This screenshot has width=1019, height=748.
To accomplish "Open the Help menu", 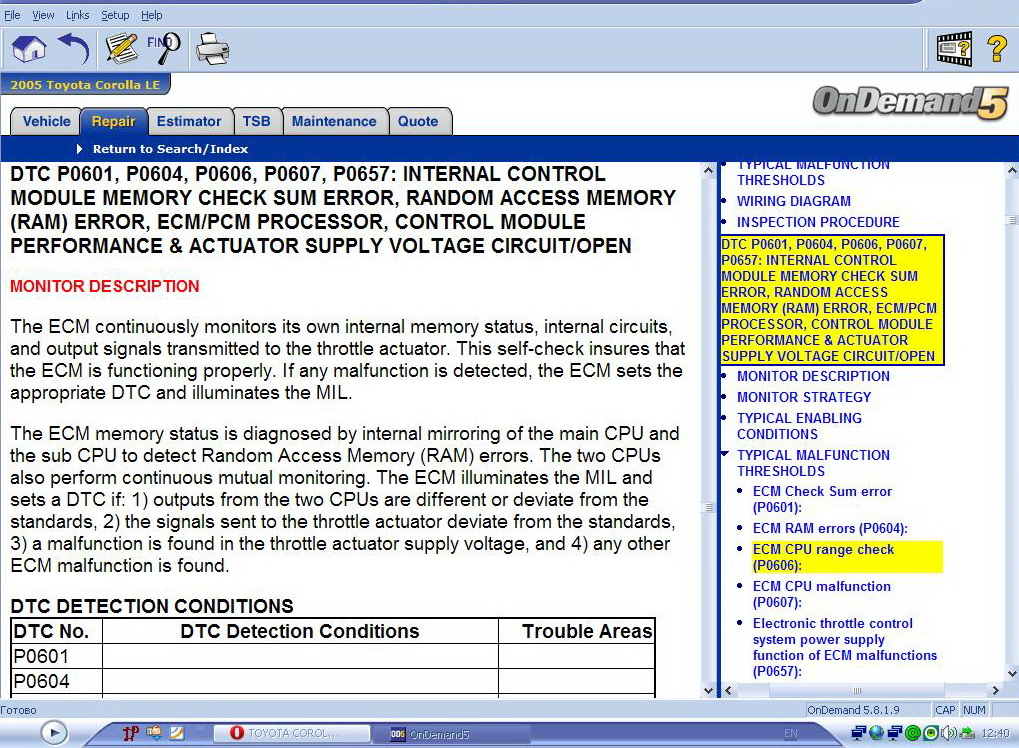I will pyautogui.click(x=151, y=15).
